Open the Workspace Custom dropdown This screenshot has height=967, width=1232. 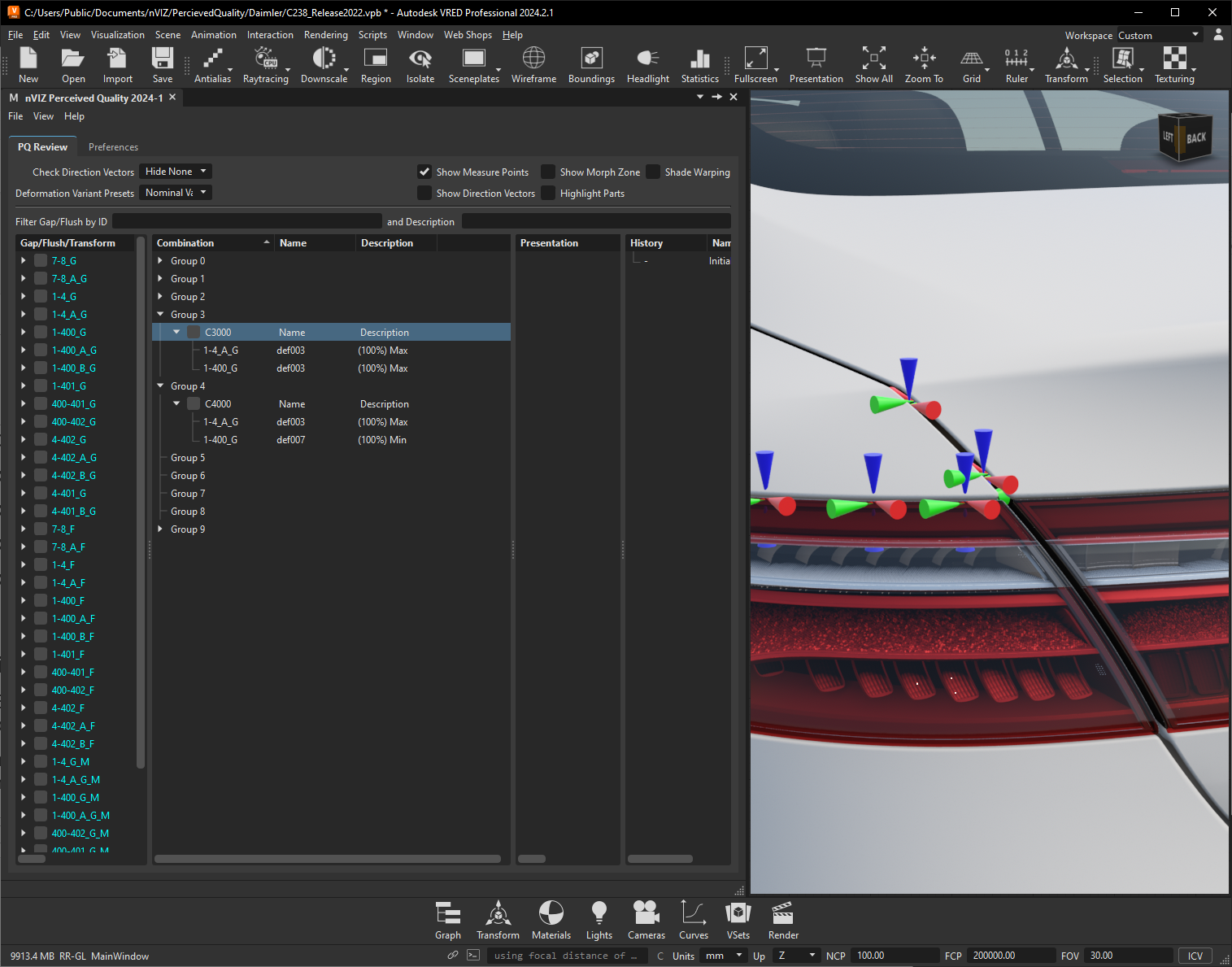coord(1159,35)
